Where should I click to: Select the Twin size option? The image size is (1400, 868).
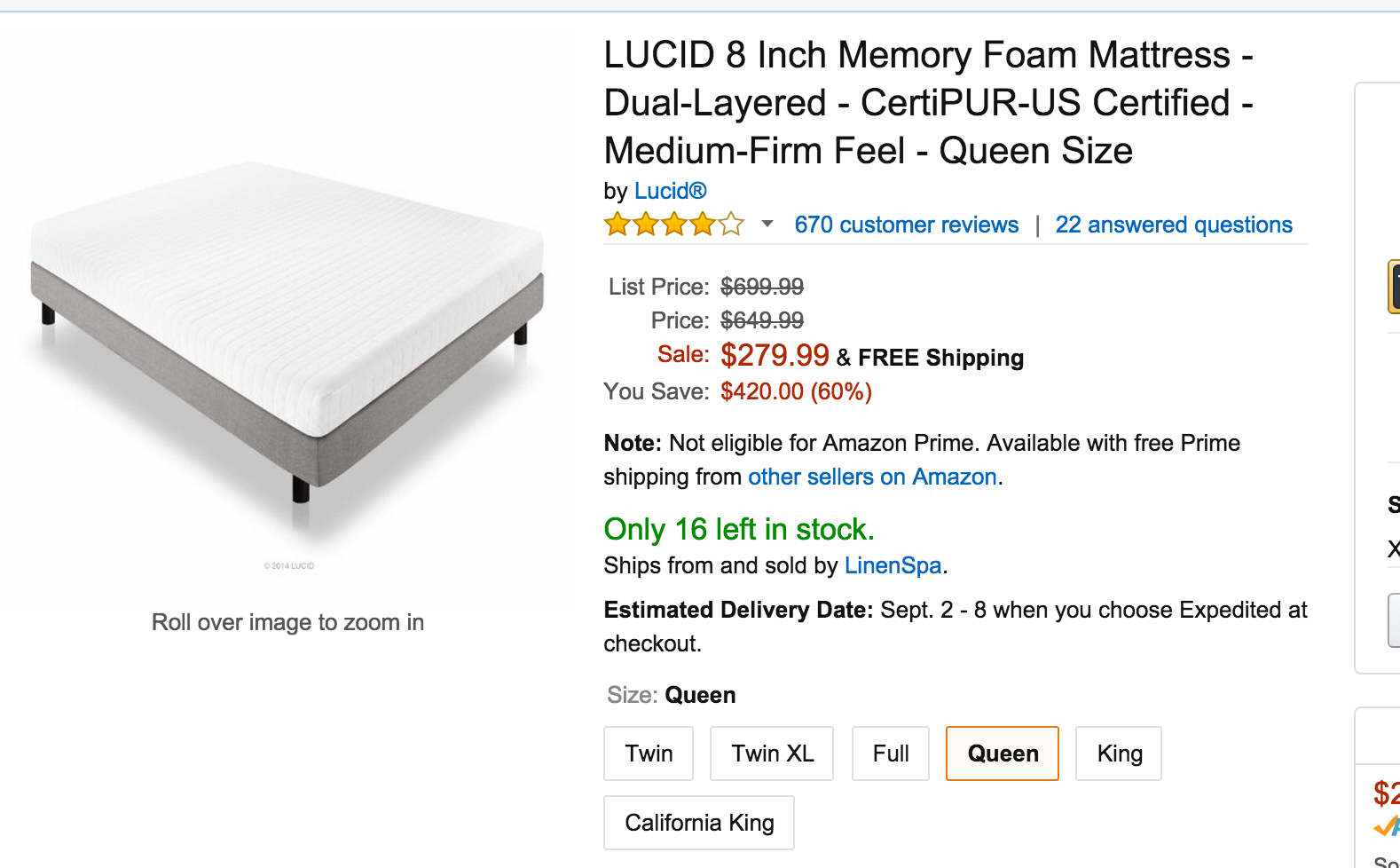click(649, 754)
